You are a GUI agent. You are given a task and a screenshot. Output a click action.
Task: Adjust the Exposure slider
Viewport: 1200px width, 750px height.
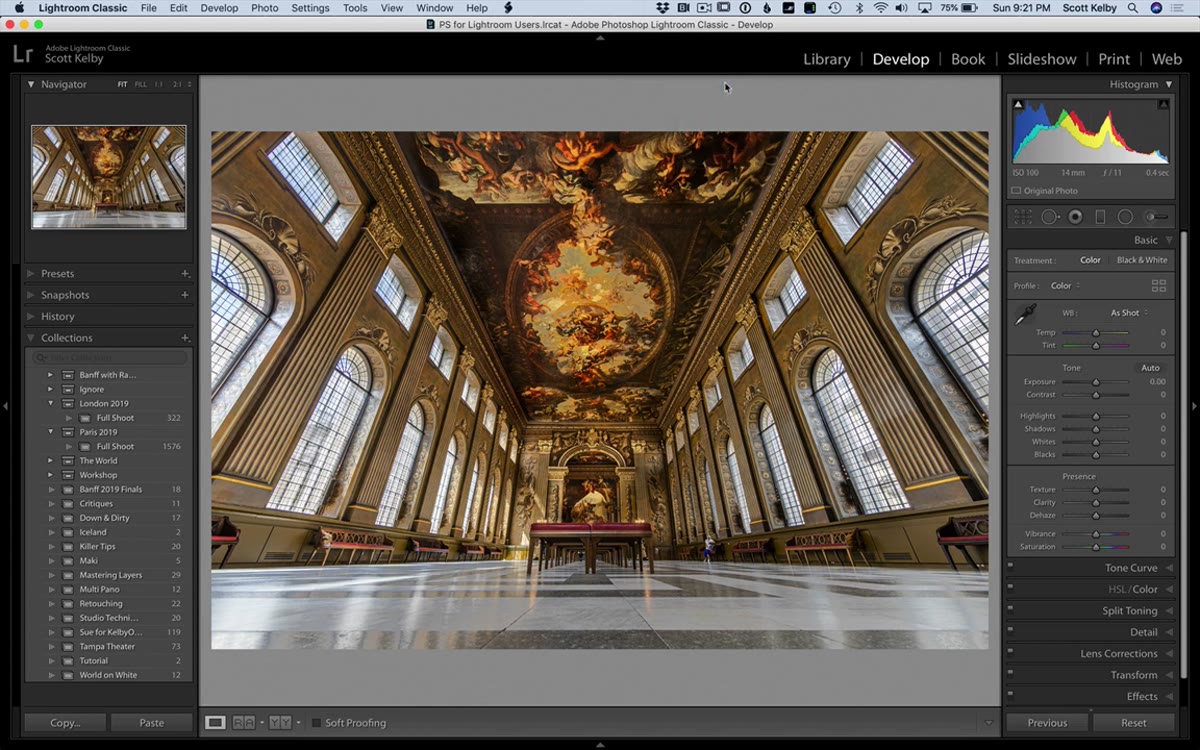(1096, 382)
